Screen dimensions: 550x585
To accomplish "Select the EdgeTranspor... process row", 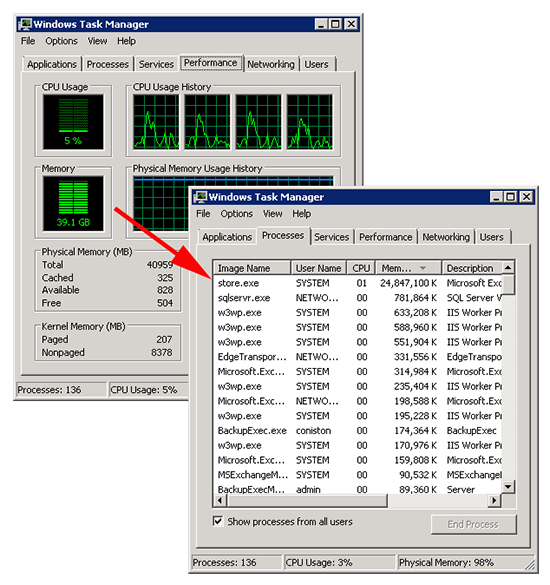I will click(357, 357).
